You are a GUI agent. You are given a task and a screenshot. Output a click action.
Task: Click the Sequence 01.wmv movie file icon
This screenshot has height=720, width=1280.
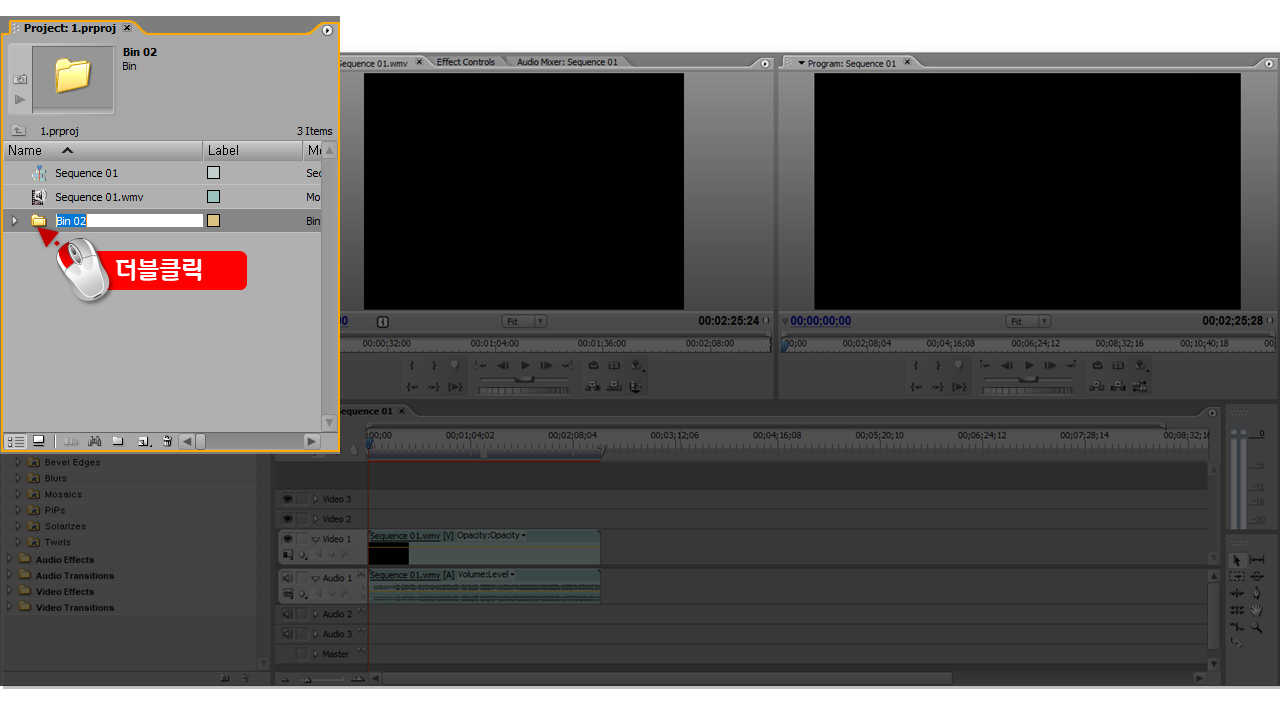point(39,197)
